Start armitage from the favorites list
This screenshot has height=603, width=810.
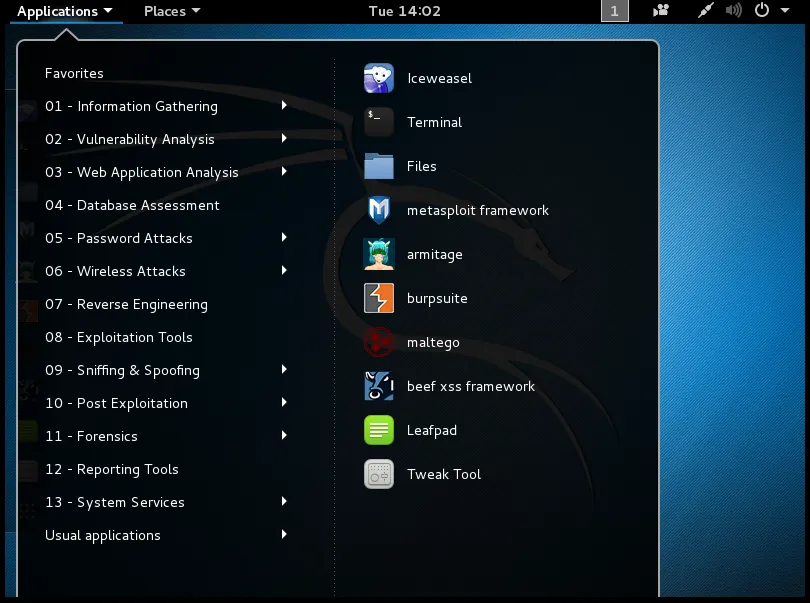click(x=435, y=254)
